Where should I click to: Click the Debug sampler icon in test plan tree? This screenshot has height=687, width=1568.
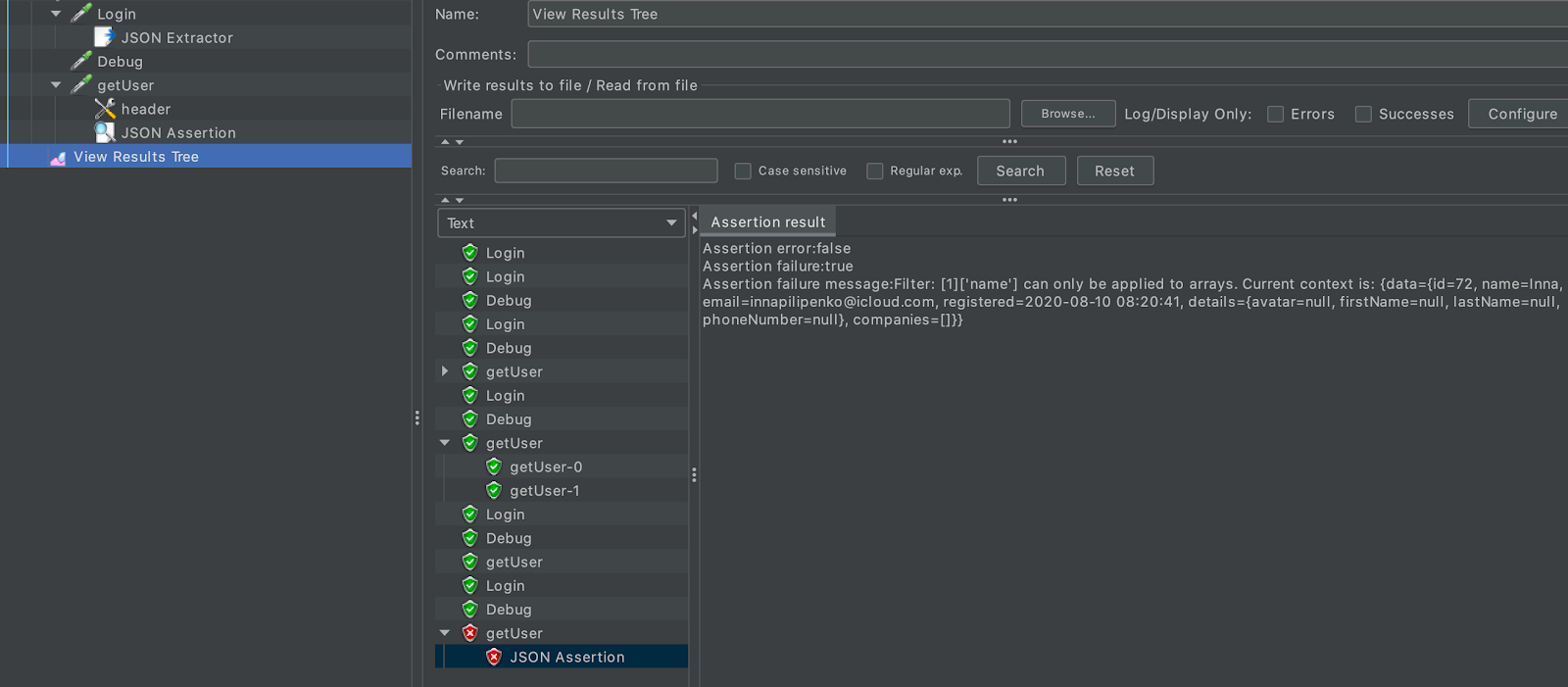pyautogui.click(x=81, y=61)
